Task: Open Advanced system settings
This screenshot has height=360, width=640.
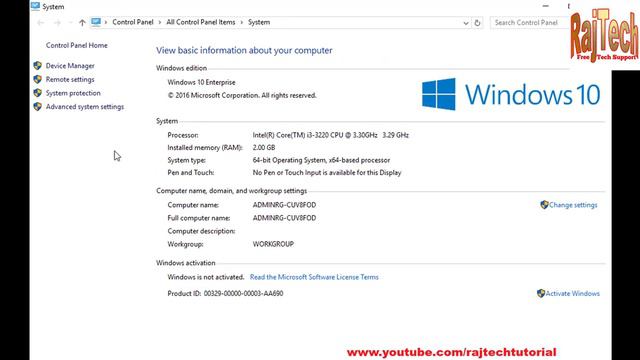Action: coord(85,107)
